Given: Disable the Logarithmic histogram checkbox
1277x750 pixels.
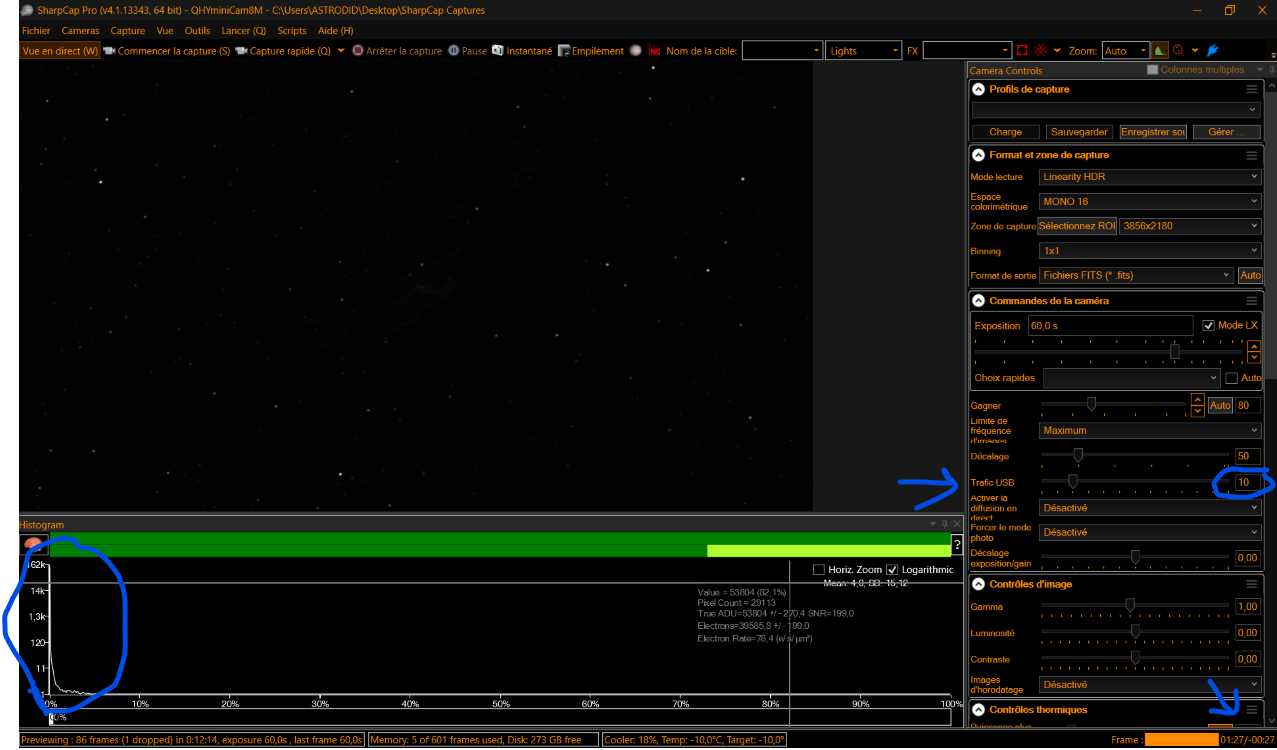Looking at the screenshot, I should (x=893, y=570).
